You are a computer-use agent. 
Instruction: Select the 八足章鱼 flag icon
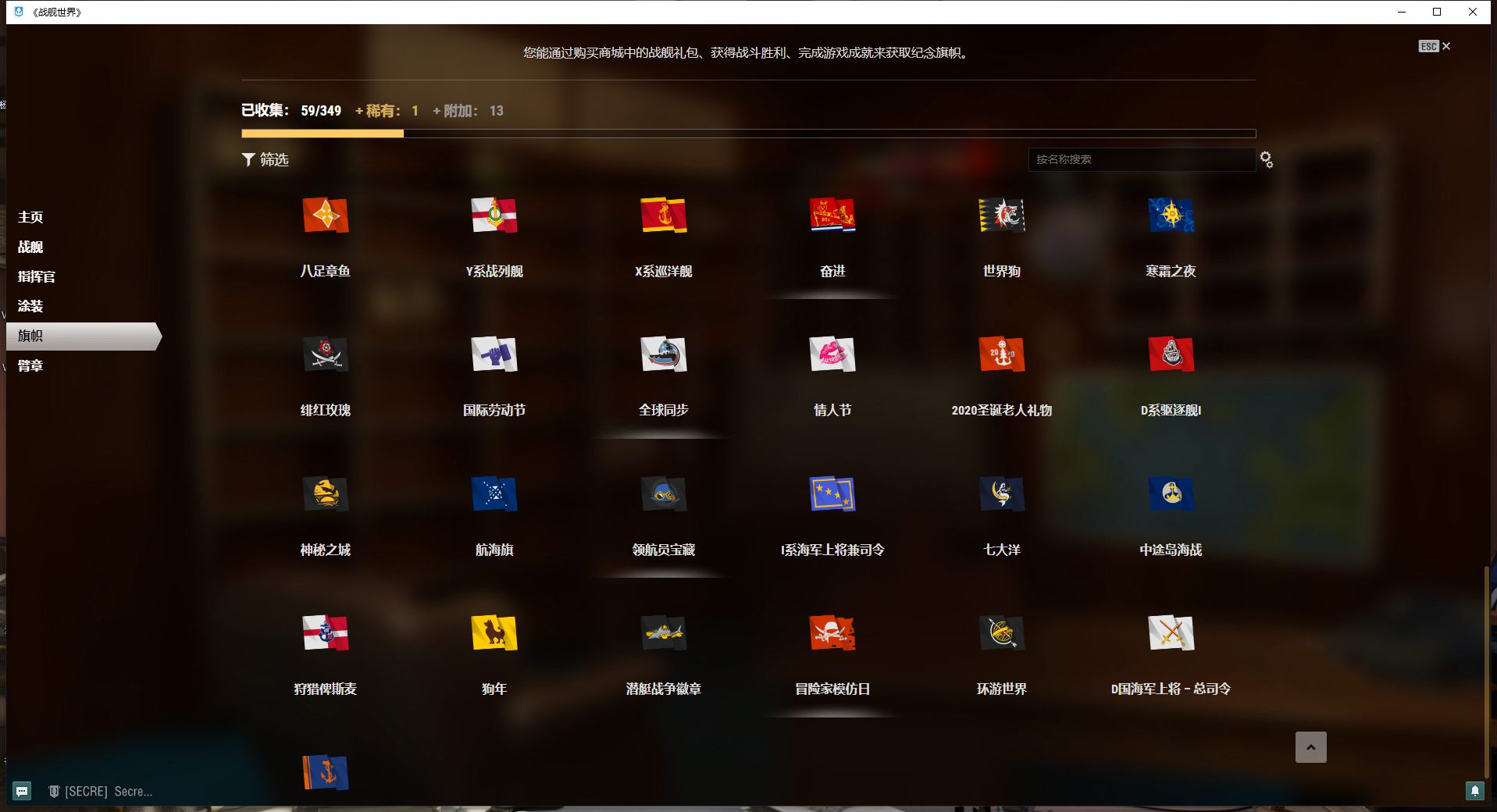coord(325,215)
